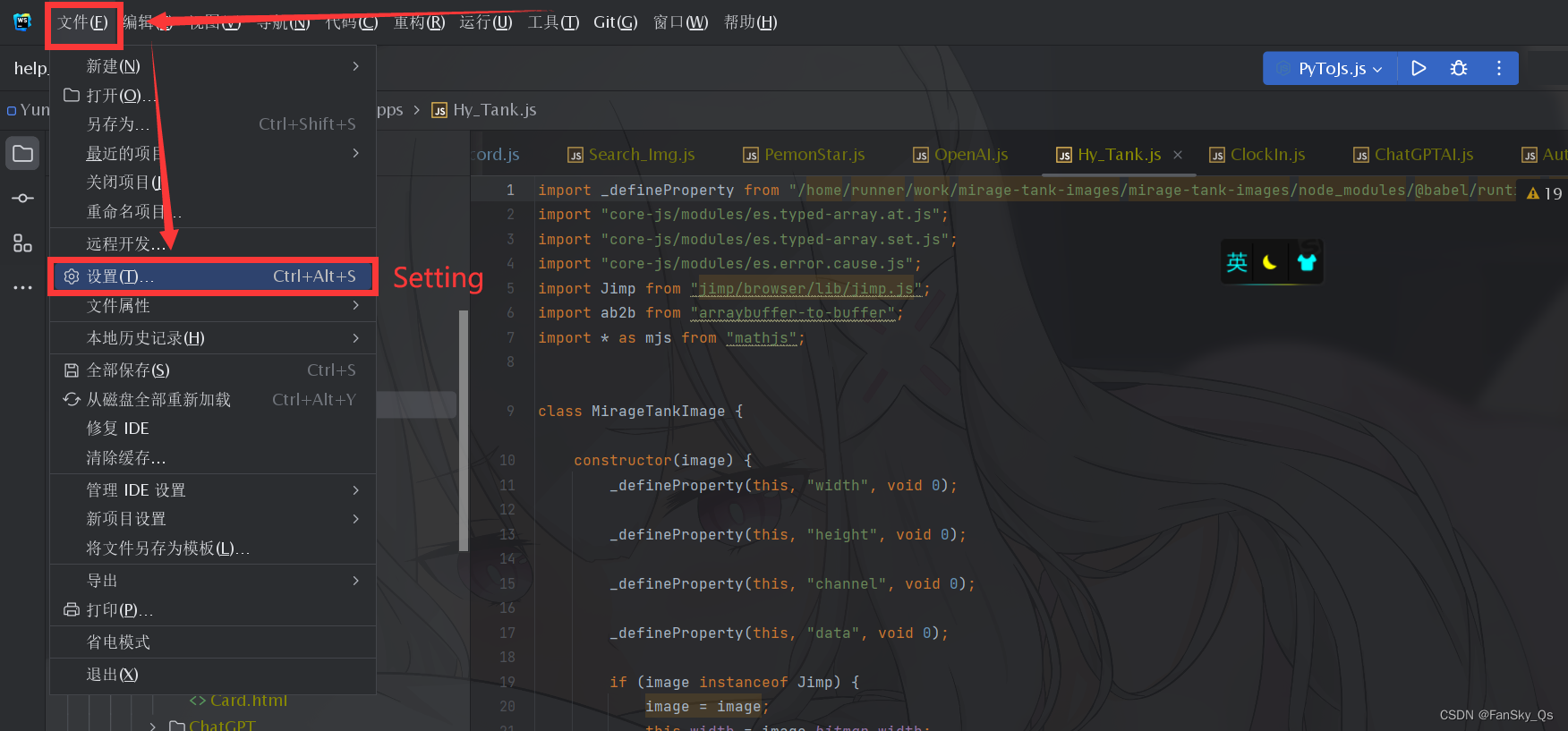Expand the ChatGPT folder in tree
This screenshot has width=1568, height=731.
(153, 726)
